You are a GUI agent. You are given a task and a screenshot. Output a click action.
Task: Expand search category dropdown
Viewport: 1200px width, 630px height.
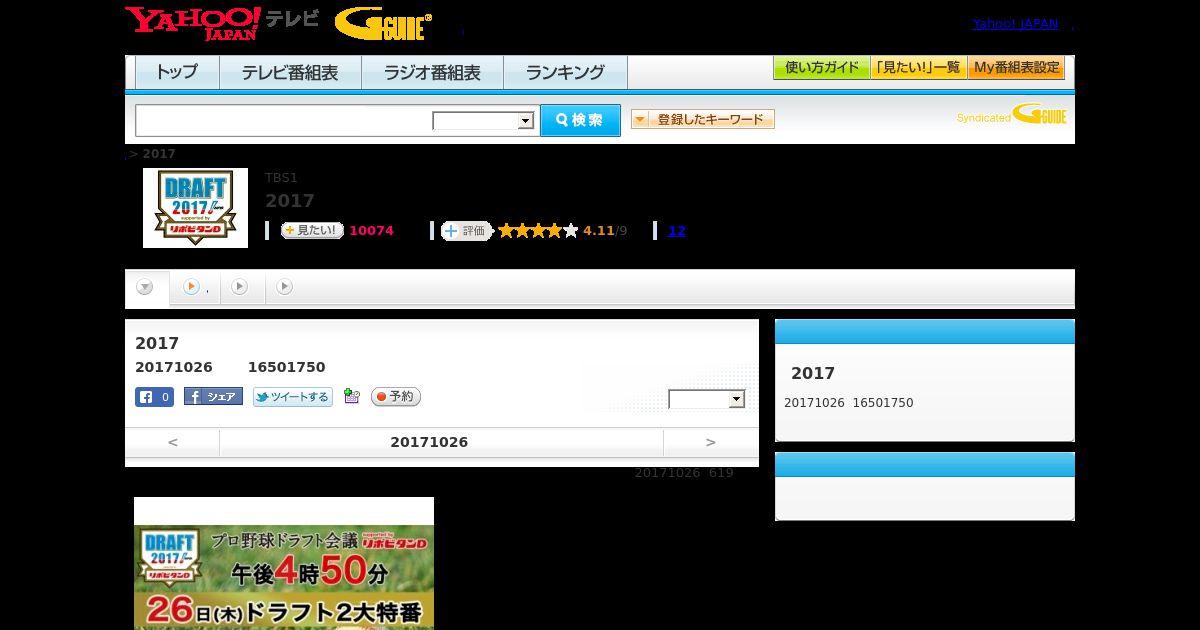483,121
